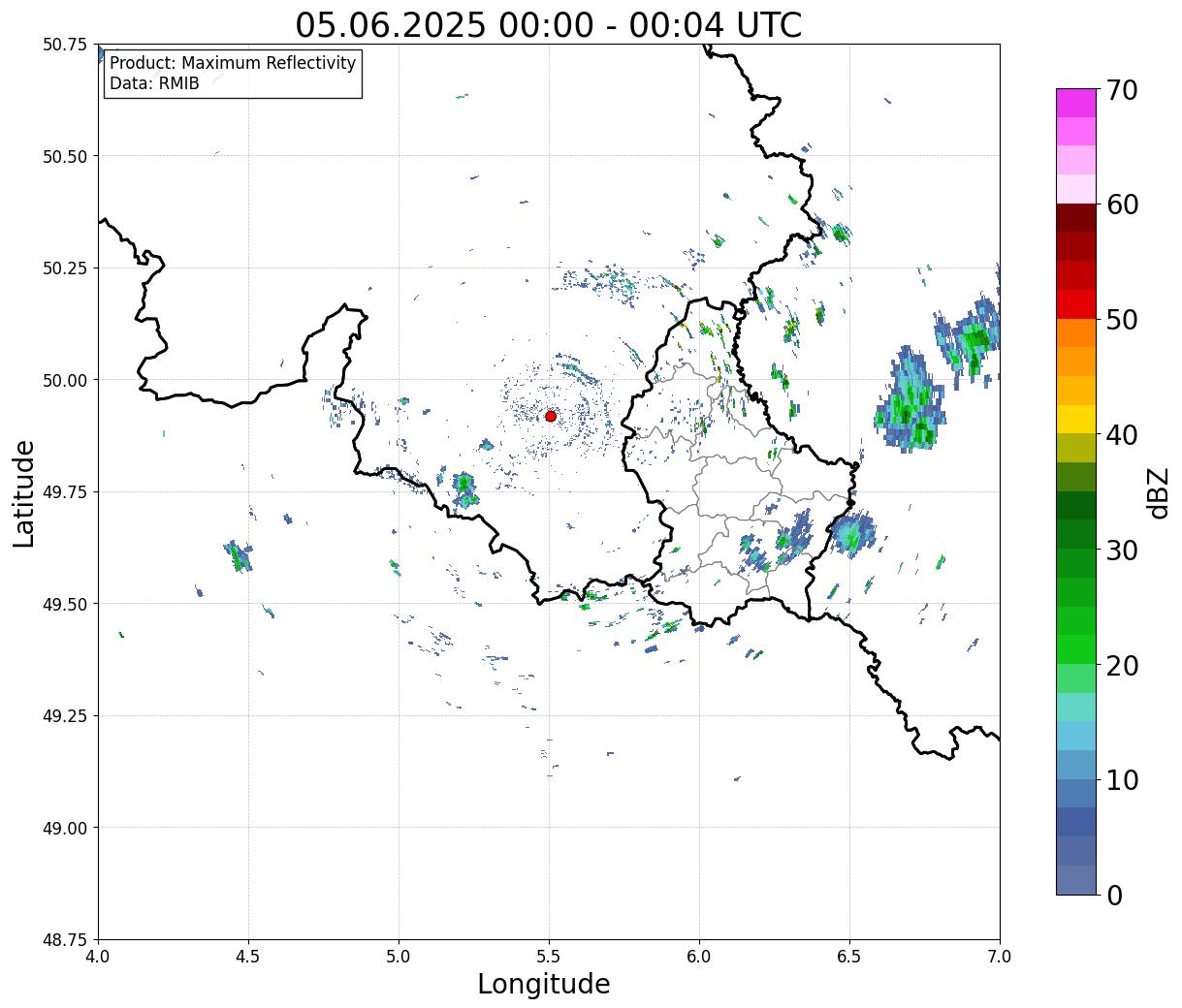Click the latitude tick label '50.75'
The width and height of the screenshot is (1182, 1008).
pos(65,45)
